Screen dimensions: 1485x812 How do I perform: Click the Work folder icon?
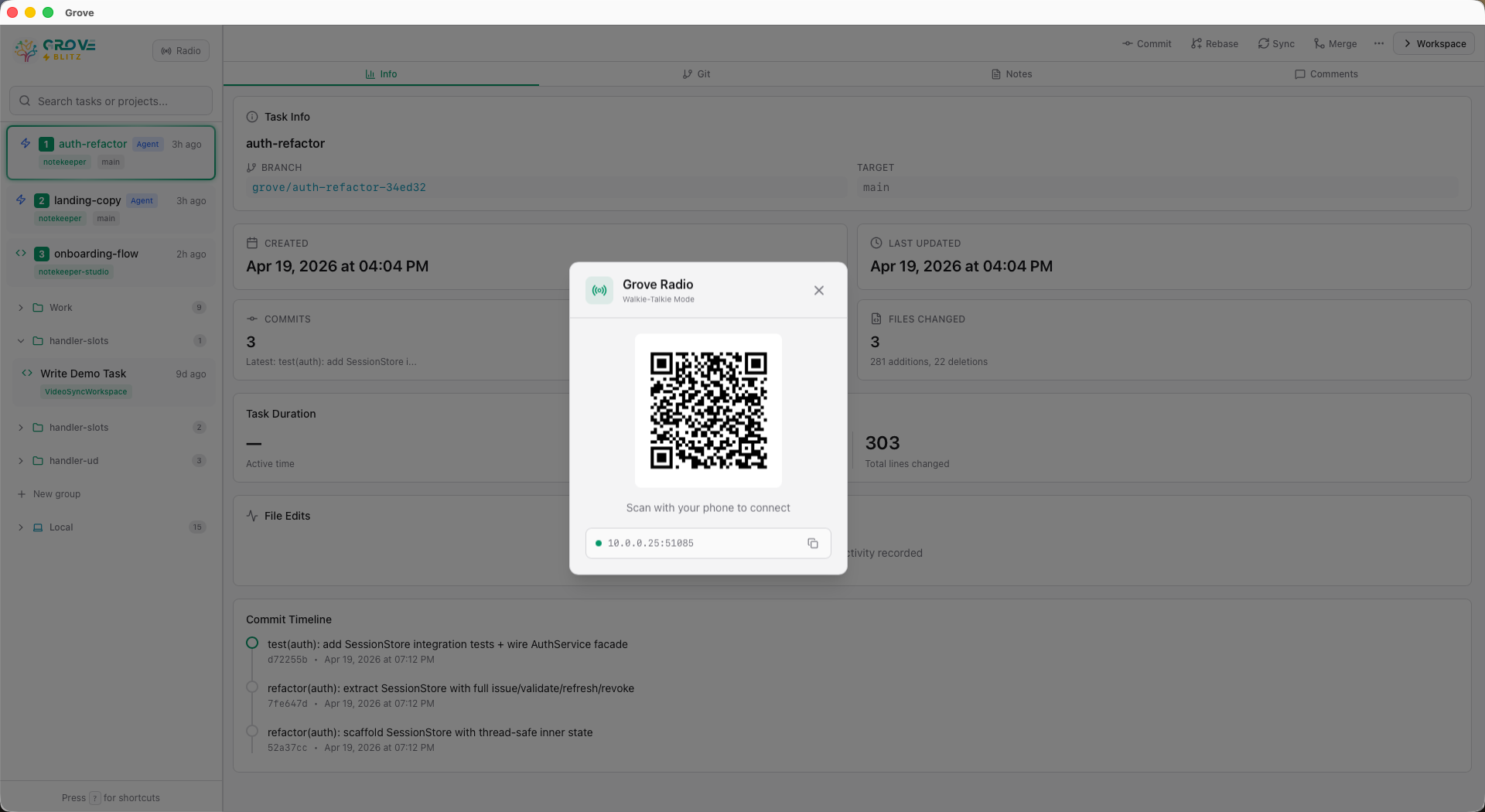[x=38, y=308]
